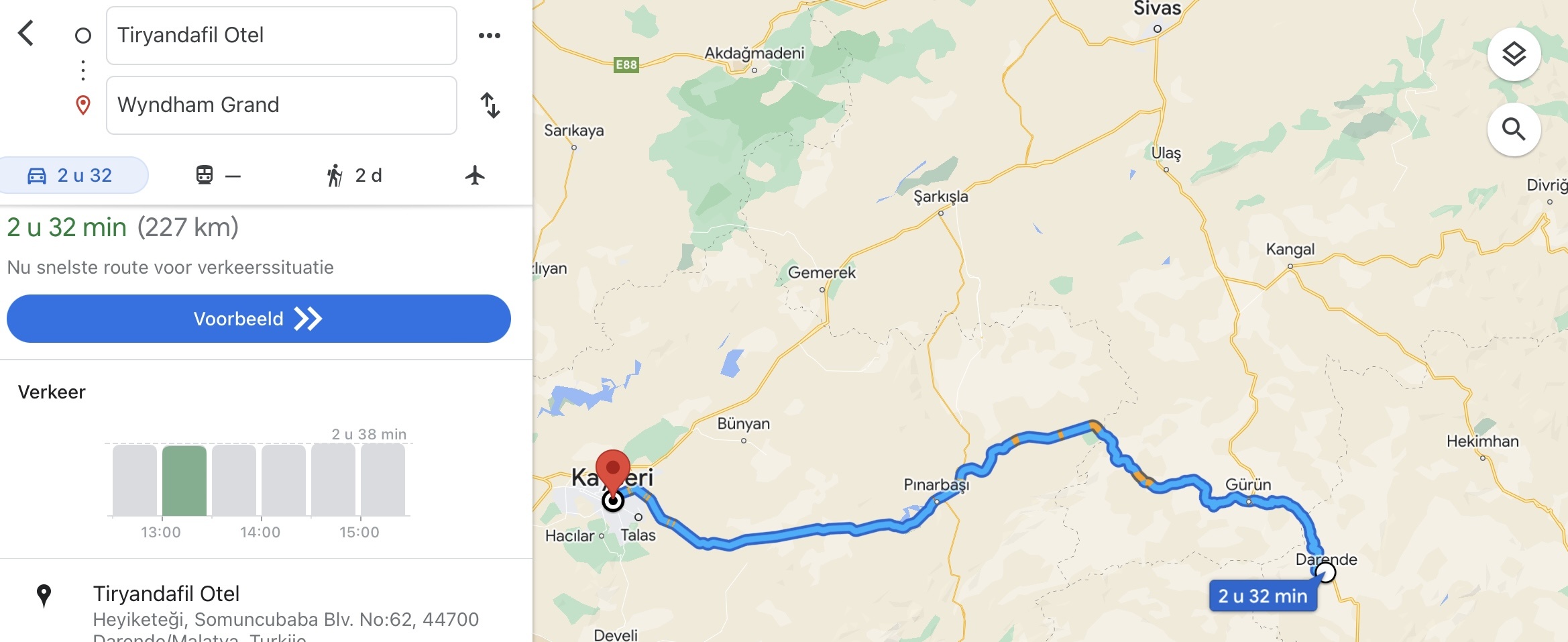1568x642 pixels.
Task: Start the Voorbeeld route preview
Action: (x=259, y=319)
